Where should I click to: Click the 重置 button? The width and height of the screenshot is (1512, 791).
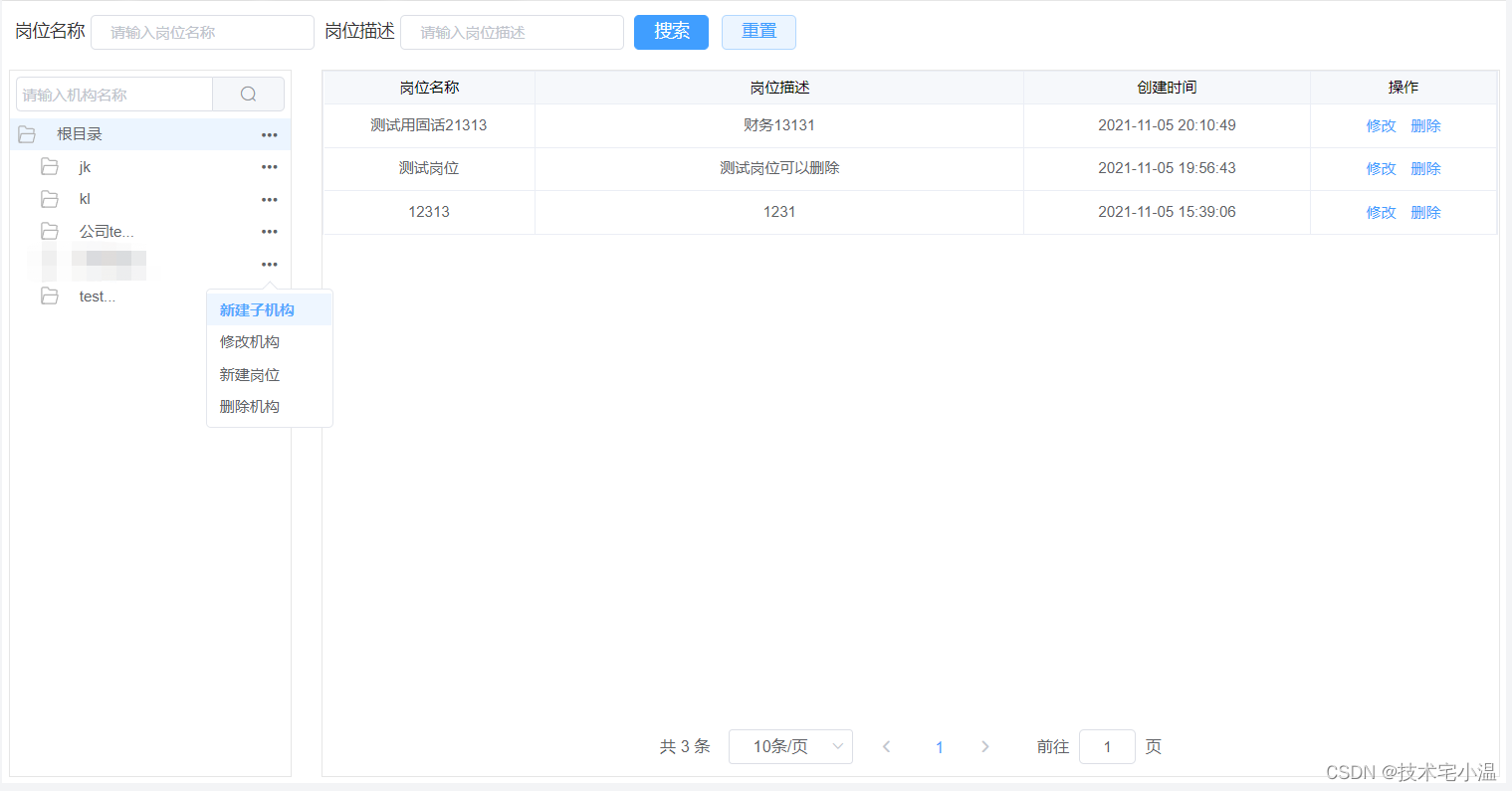(758, 32)
